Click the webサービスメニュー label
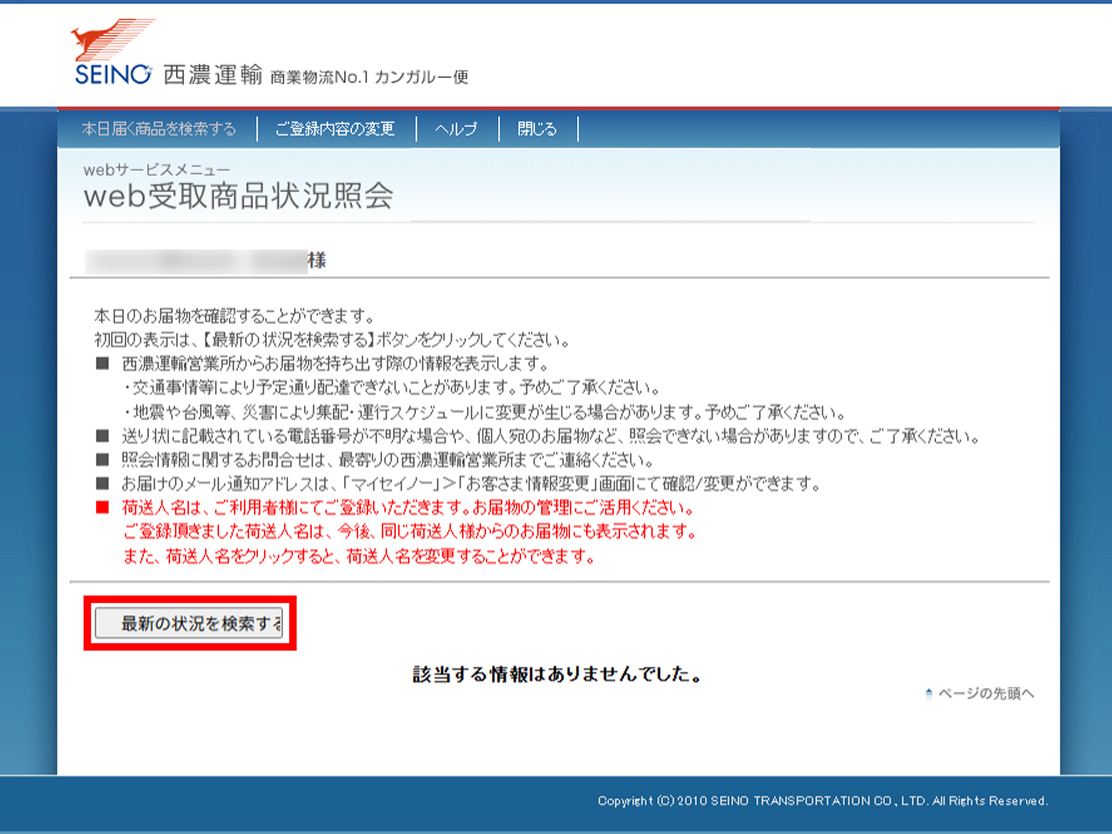This screenshot has height=834, width=1112. [157, 169]
